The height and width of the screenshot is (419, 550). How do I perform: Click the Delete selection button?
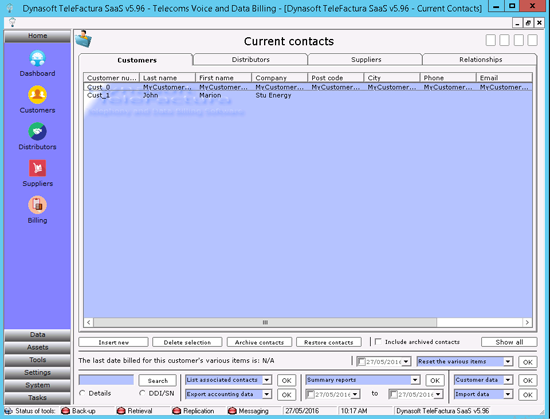click(x=187, y=342)
